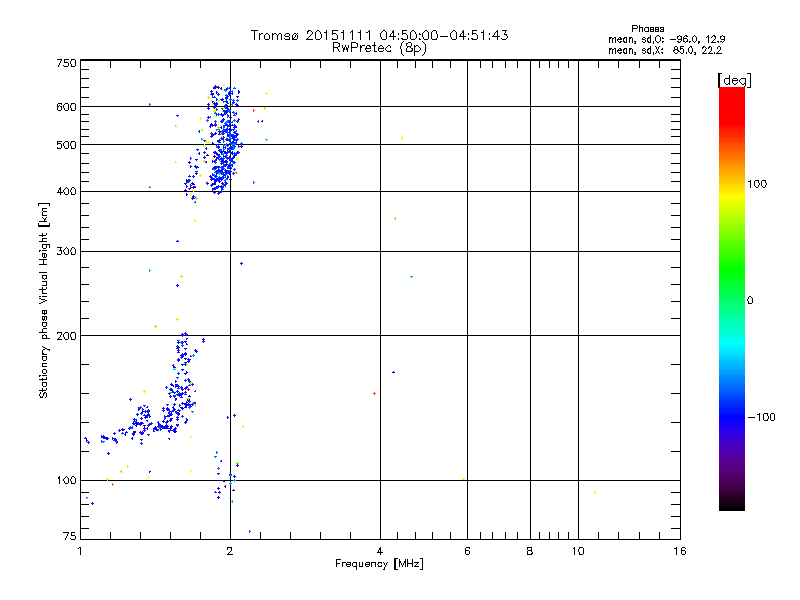Click the 'mean, sd,X: 85.0, 22.2' line
Screen dimensions: 800x600
pos(665,50)
